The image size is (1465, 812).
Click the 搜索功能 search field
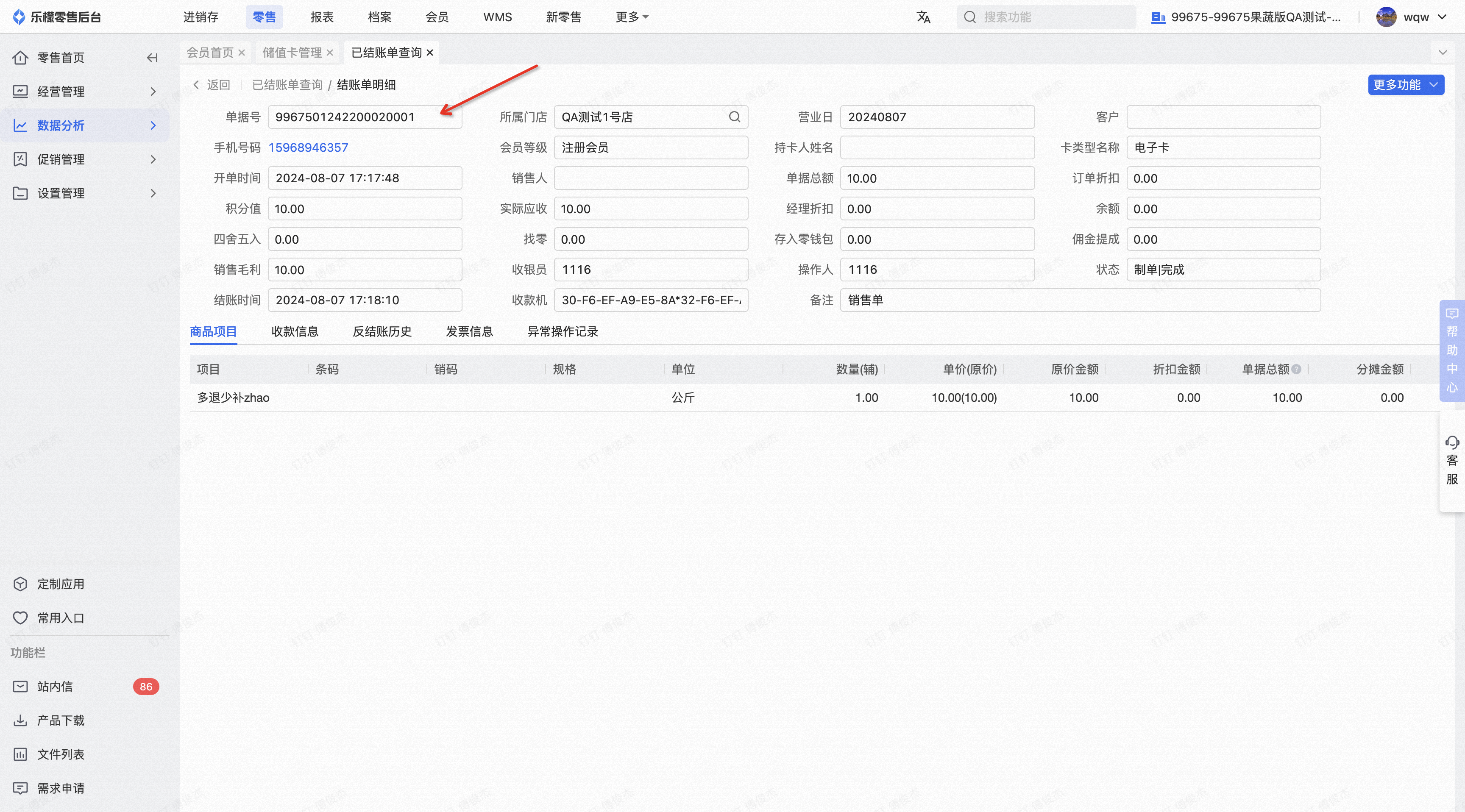click(1047, 17)
